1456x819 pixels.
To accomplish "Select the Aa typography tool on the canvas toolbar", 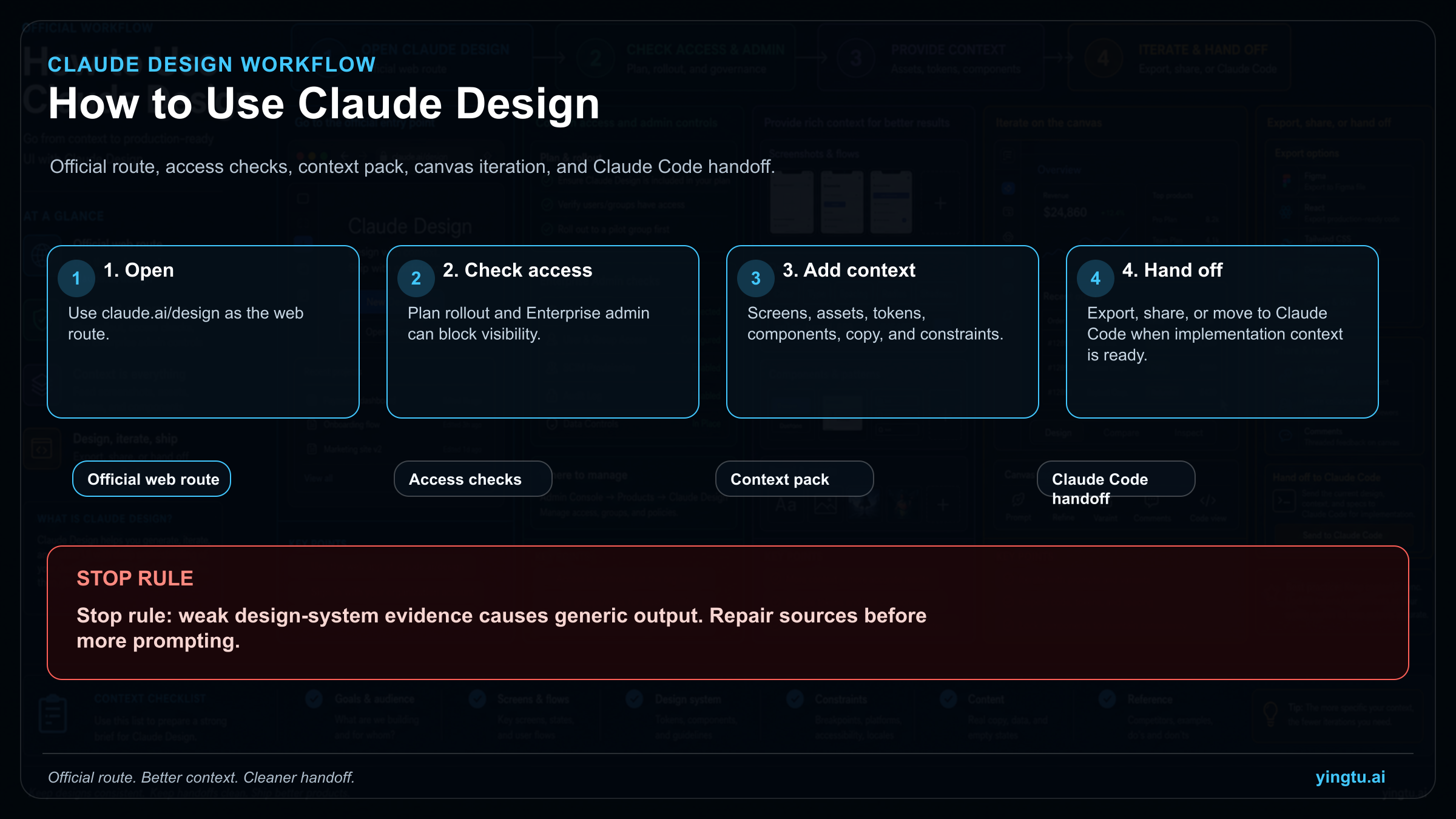I will (787, 505).
